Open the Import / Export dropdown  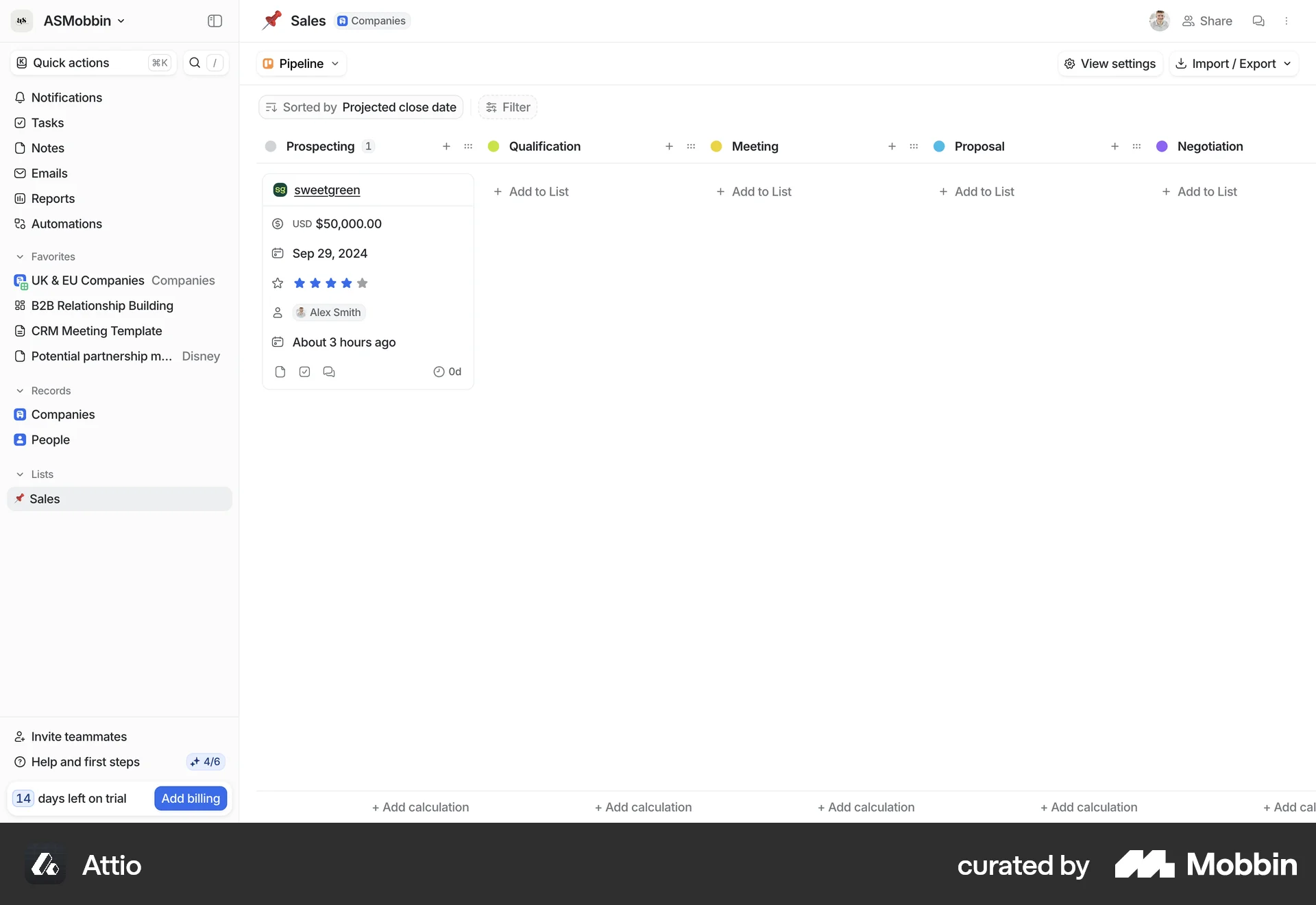click(1233, 63)
